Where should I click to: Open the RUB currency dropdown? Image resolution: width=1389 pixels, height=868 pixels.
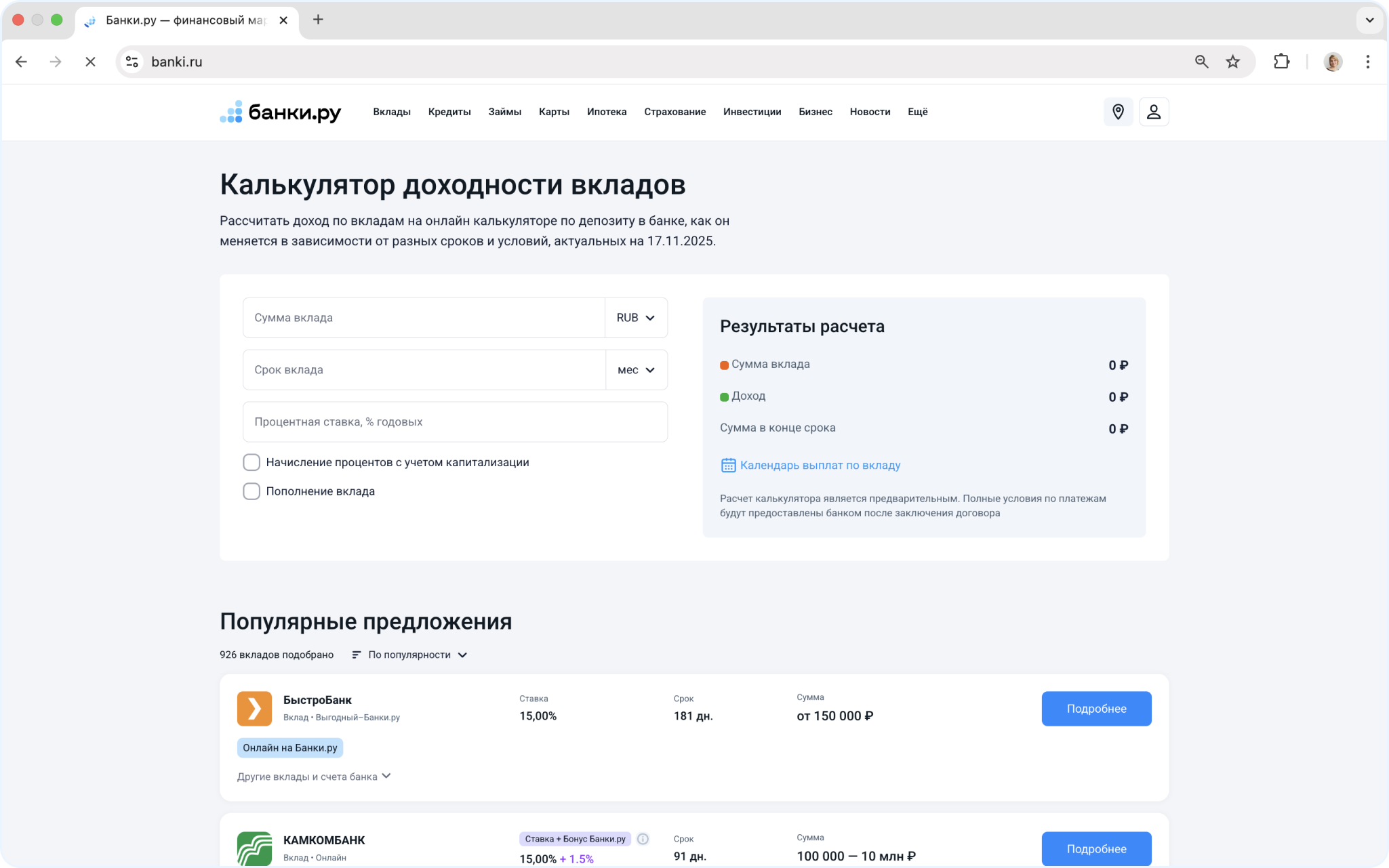pos(635,318)
